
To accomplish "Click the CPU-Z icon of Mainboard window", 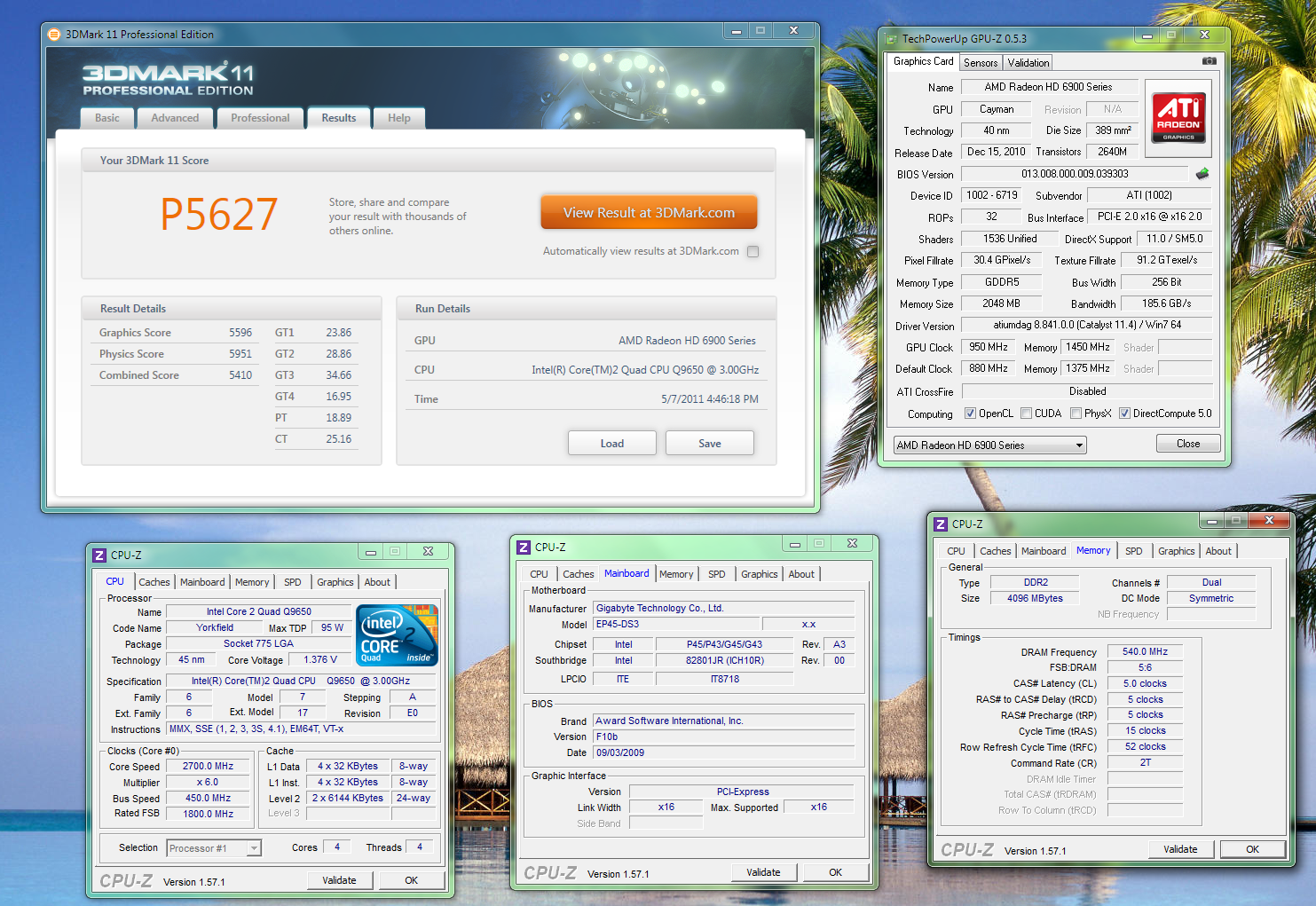I will click(x=524, y=547).
